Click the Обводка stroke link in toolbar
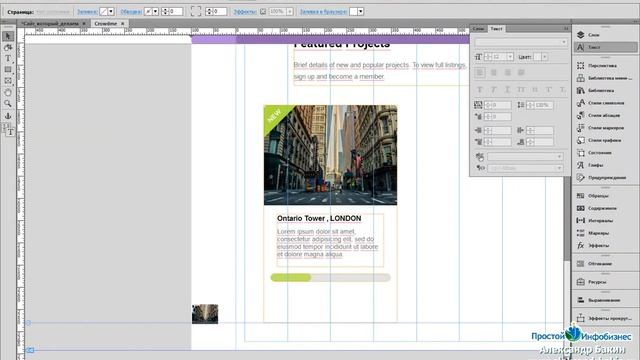 (131, 12)
